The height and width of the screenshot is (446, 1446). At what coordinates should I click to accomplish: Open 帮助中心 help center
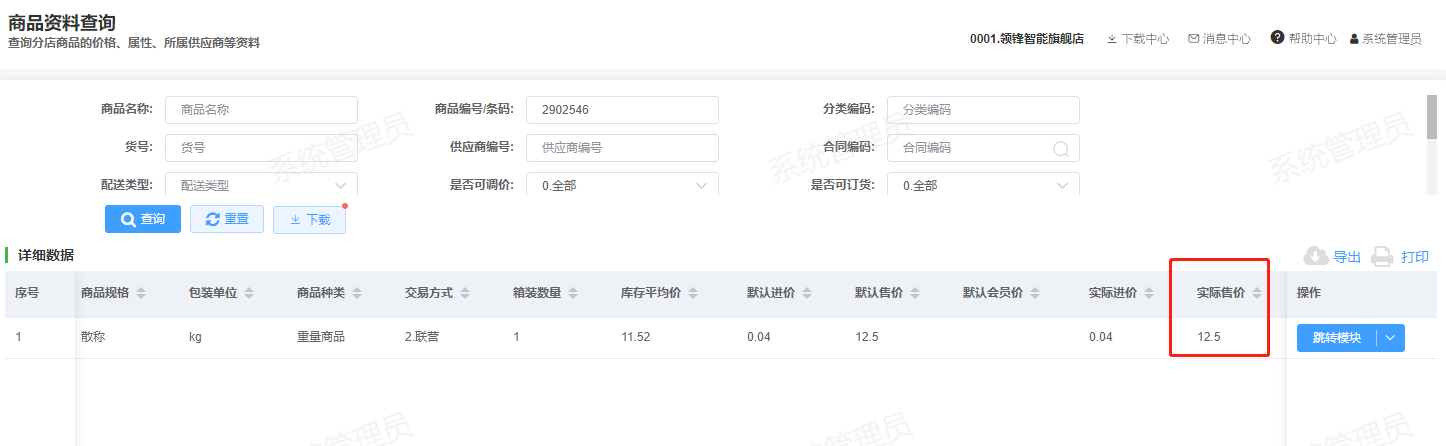1304,38
